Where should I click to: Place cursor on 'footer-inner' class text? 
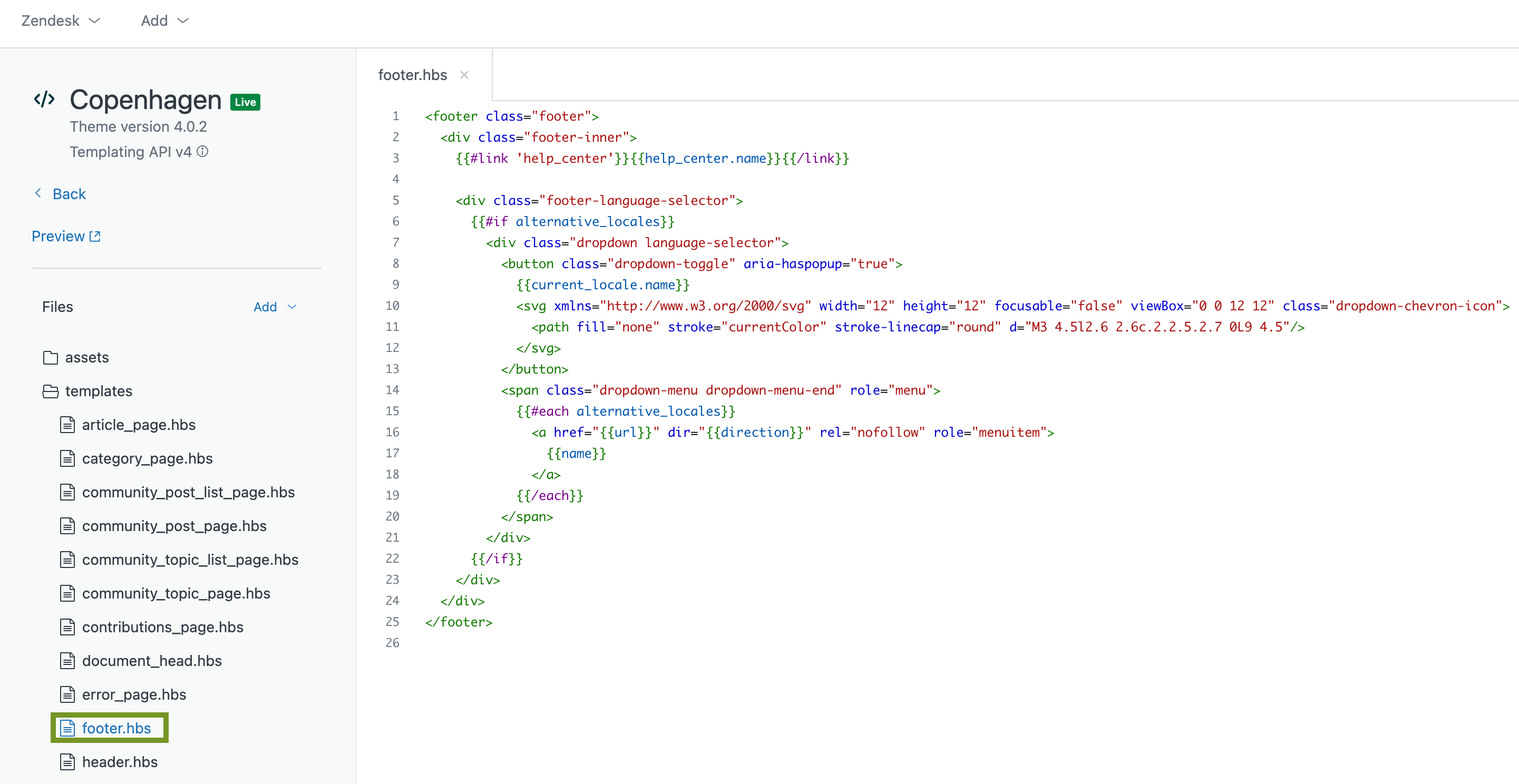click(576, 138)
